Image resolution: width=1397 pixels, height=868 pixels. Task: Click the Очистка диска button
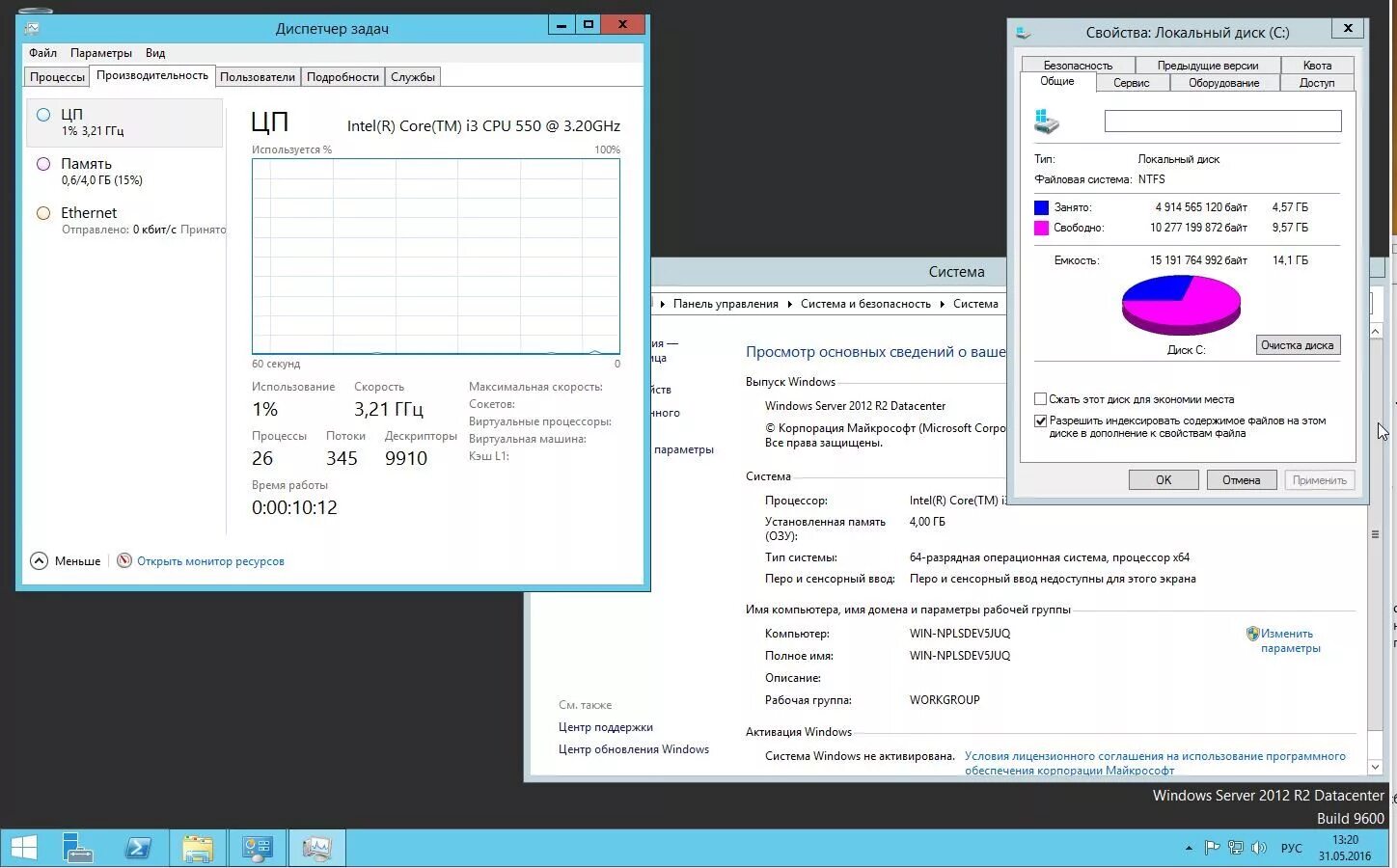(1298, 345)
